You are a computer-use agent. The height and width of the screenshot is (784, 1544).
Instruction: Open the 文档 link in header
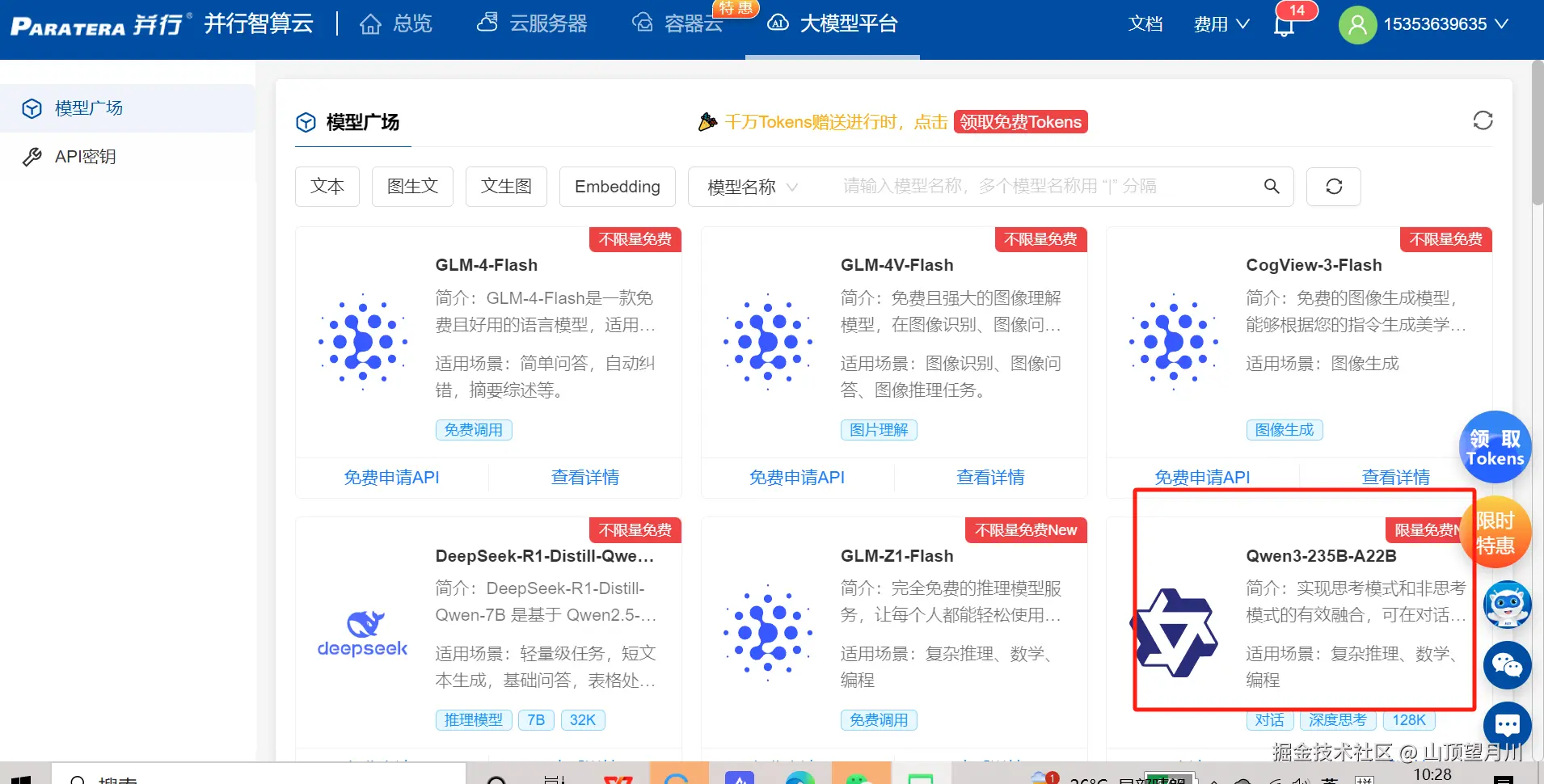[1145, 24]
